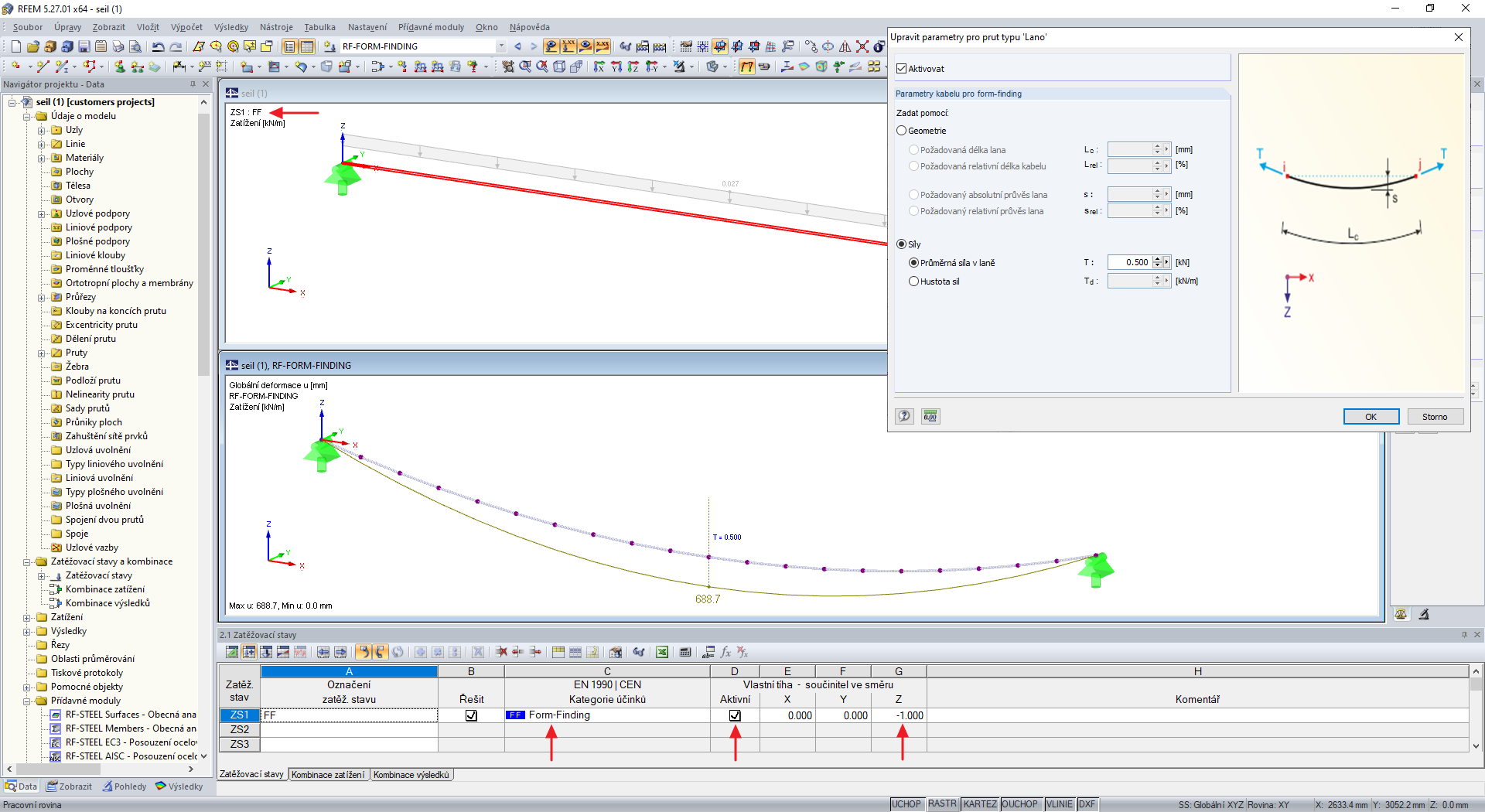Expand the Zatížení tree node
The width and height of the screenshot is (1485, 812).
26,617
